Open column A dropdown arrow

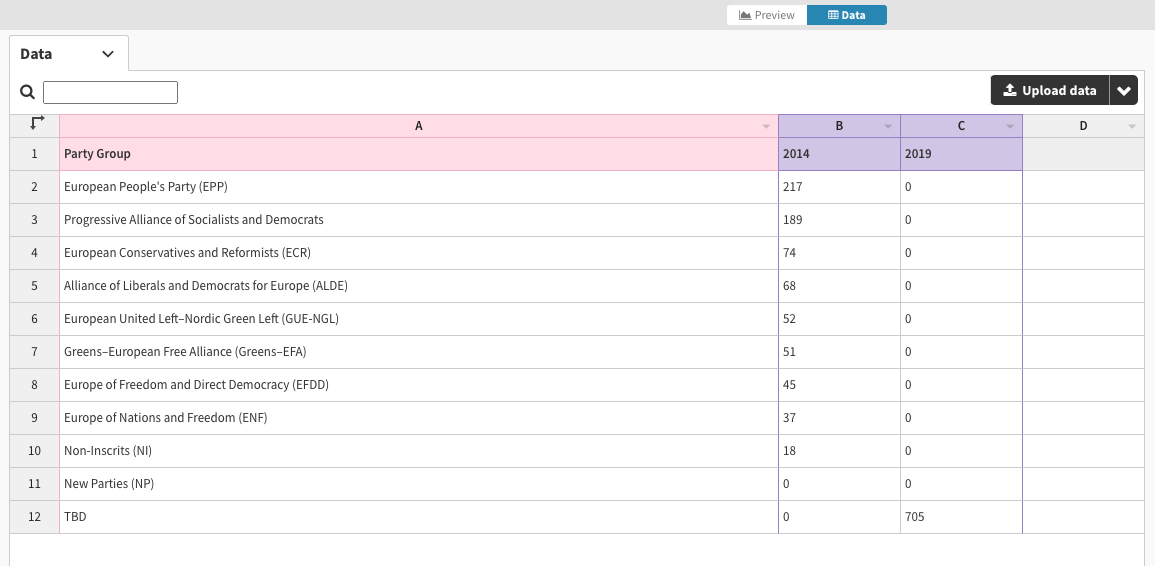[x=766, y=127]
